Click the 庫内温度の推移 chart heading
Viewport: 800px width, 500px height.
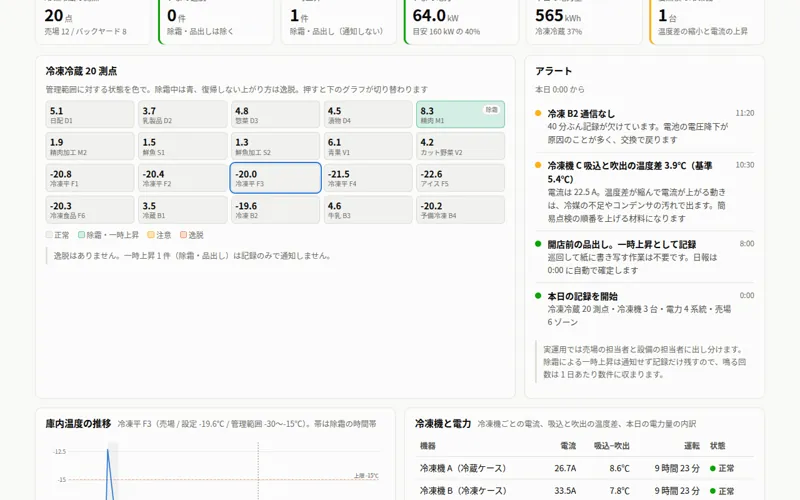[x=78, y=423]
